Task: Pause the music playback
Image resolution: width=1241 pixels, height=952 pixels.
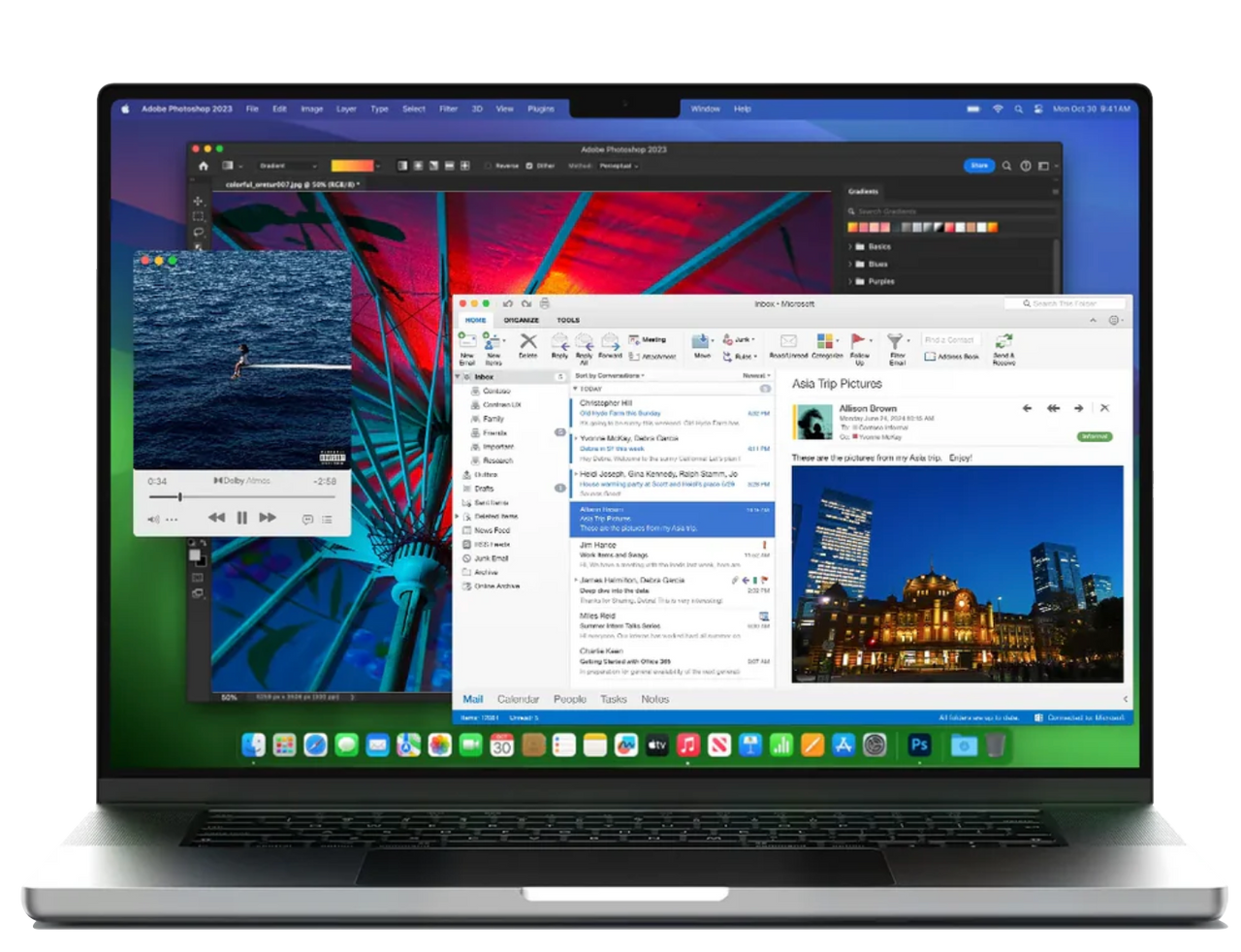Action: pos(242,518)
